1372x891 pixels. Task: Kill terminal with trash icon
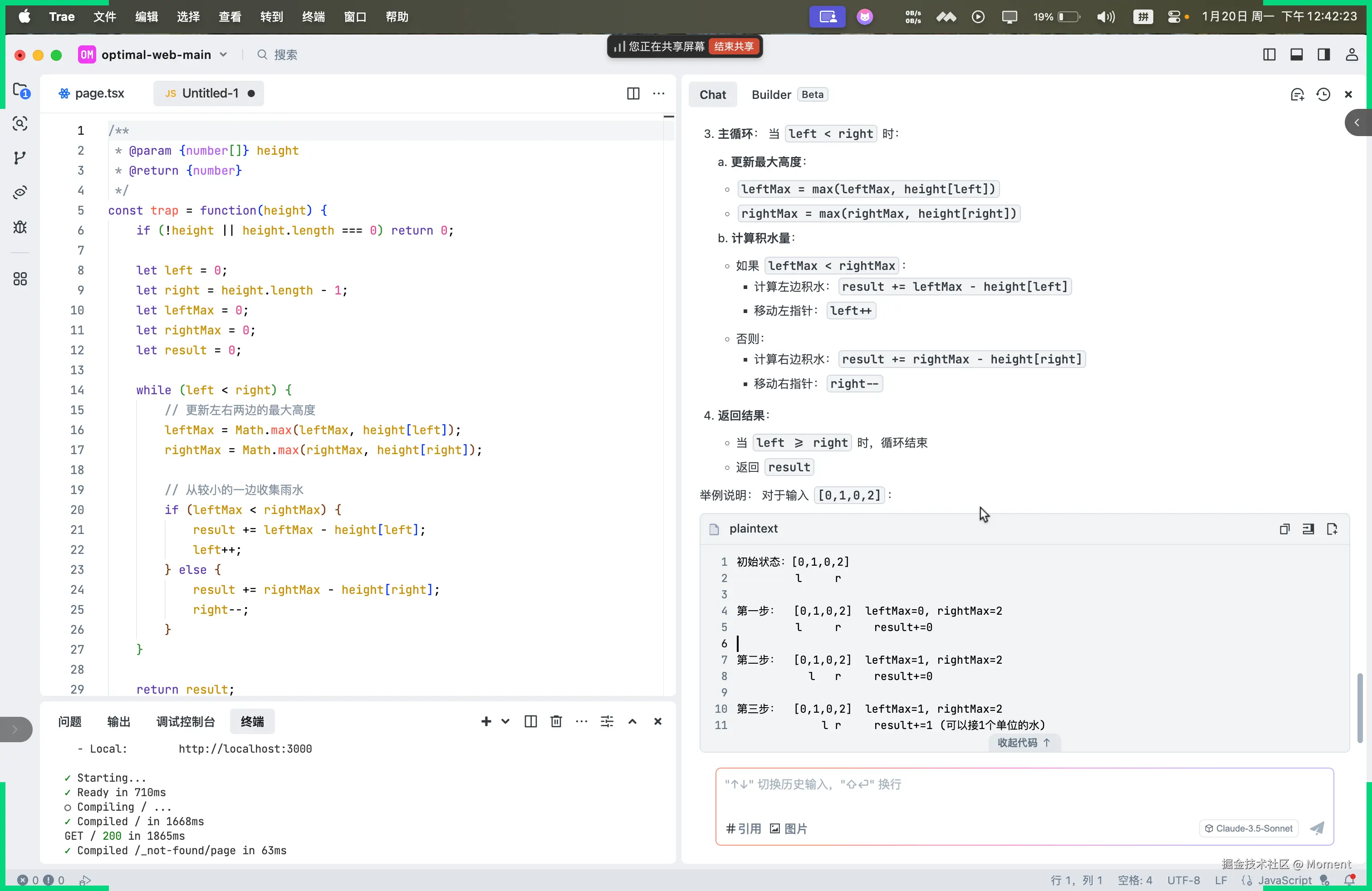[556, 722]
